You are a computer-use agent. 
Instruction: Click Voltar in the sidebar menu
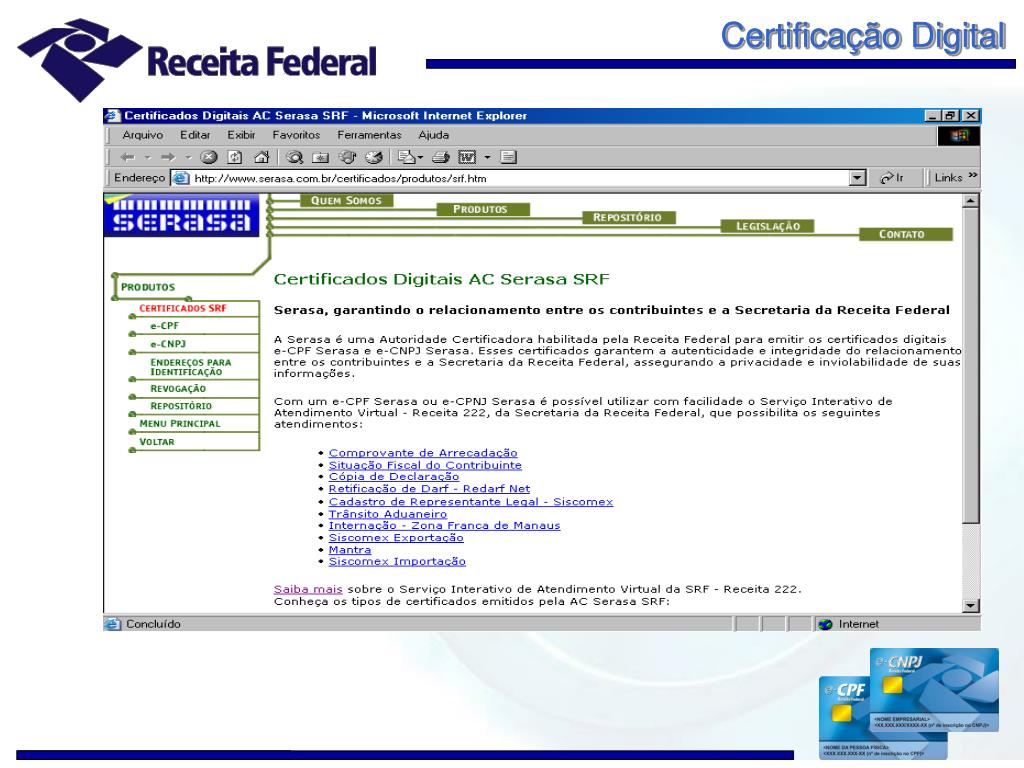tap(157, 442)
